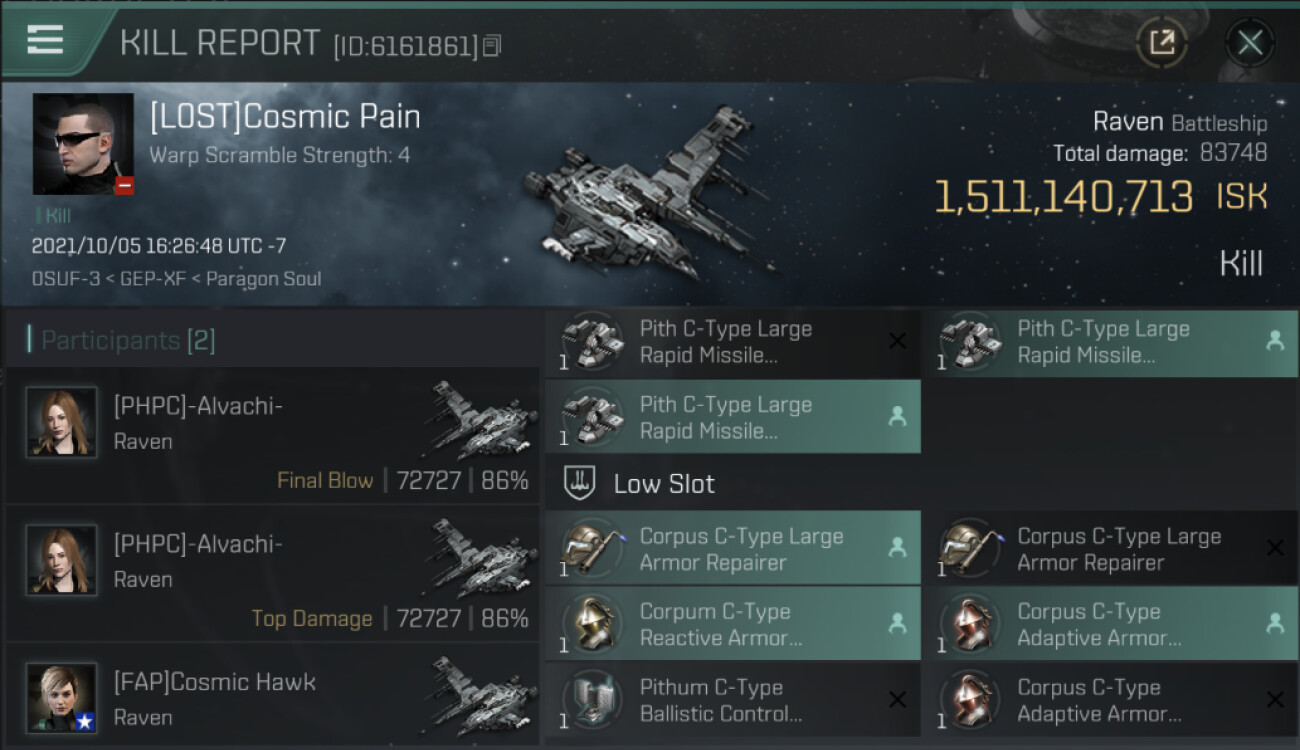Screen dimensions: 1300x750
Task: Click the Low Slot shield icon
Action: click(x=580, y=484)
